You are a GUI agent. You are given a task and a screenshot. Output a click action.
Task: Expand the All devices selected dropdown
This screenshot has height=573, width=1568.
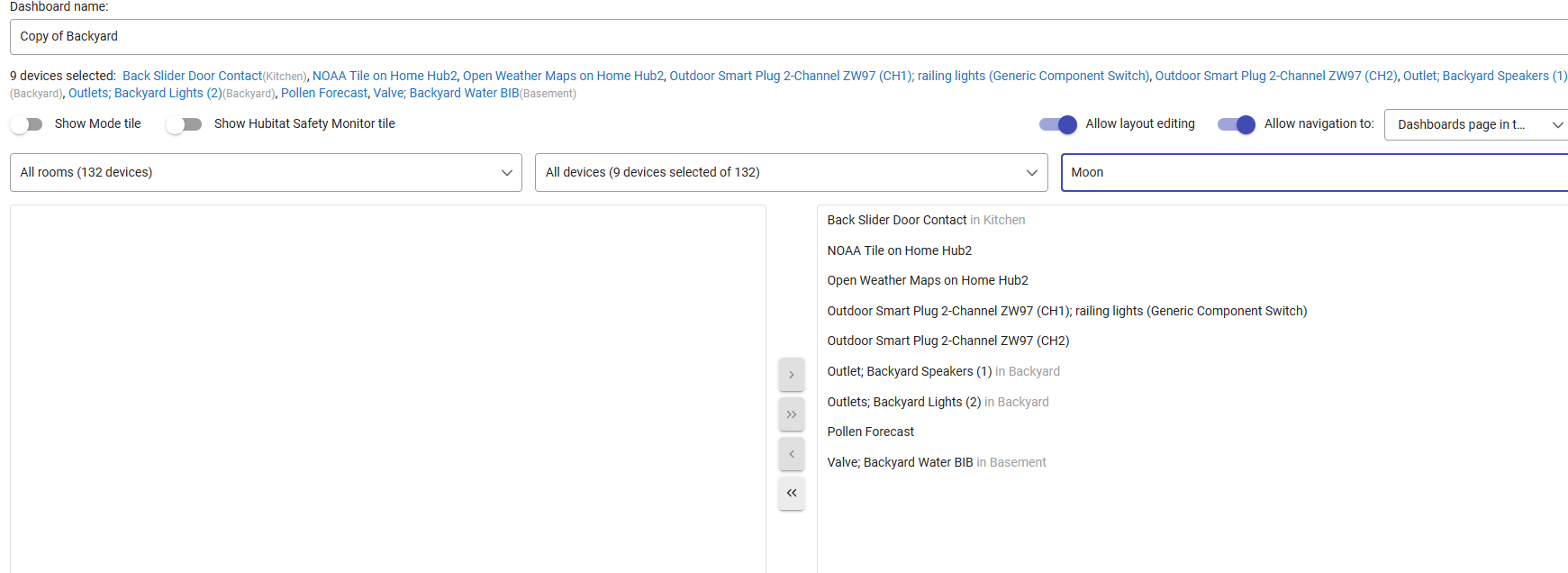click(791, 172)
